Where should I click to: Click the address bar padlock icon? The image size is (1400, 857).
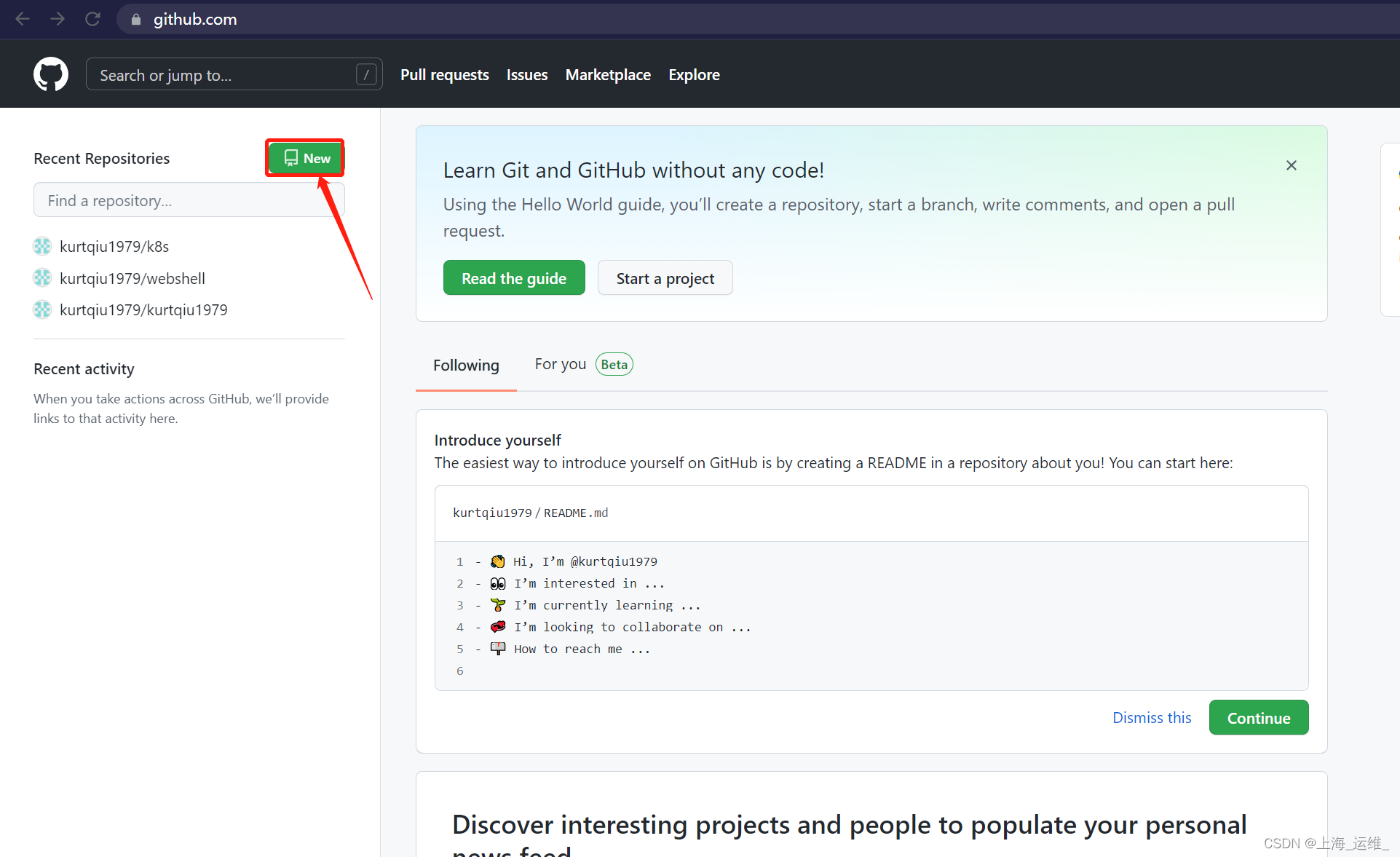click(x=136, y=20)
